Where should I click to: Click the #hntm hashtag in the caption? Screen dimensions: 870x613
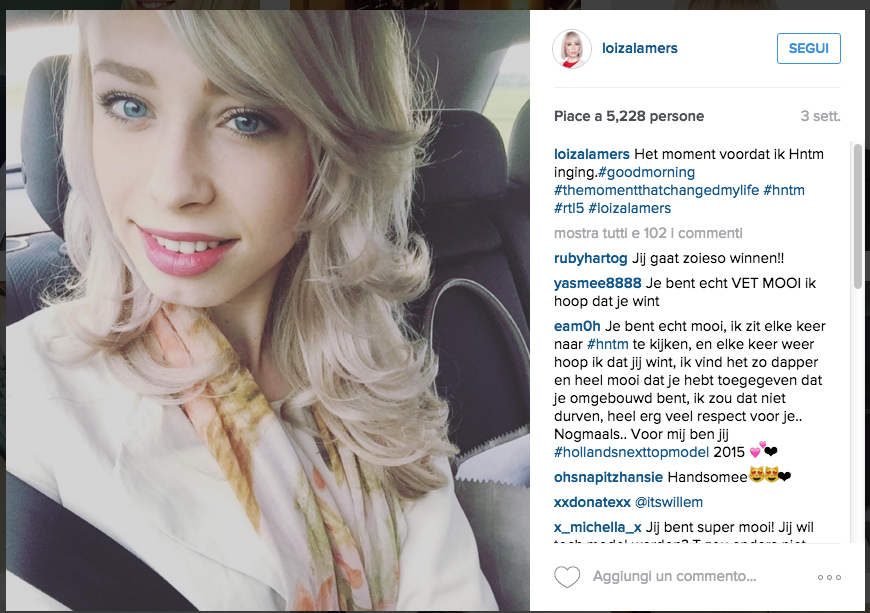(x=784, y=190)
